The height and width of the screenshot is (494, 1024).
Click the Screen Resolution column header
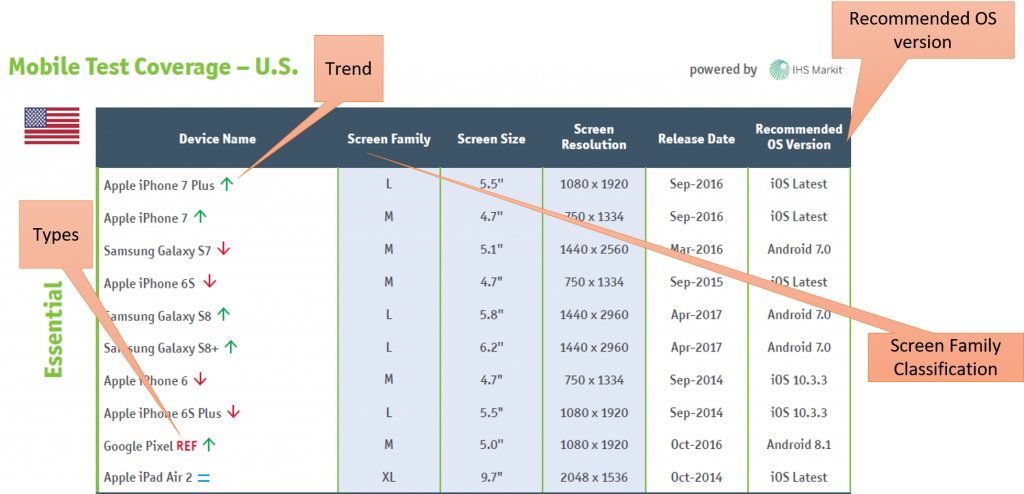[594, 137]
